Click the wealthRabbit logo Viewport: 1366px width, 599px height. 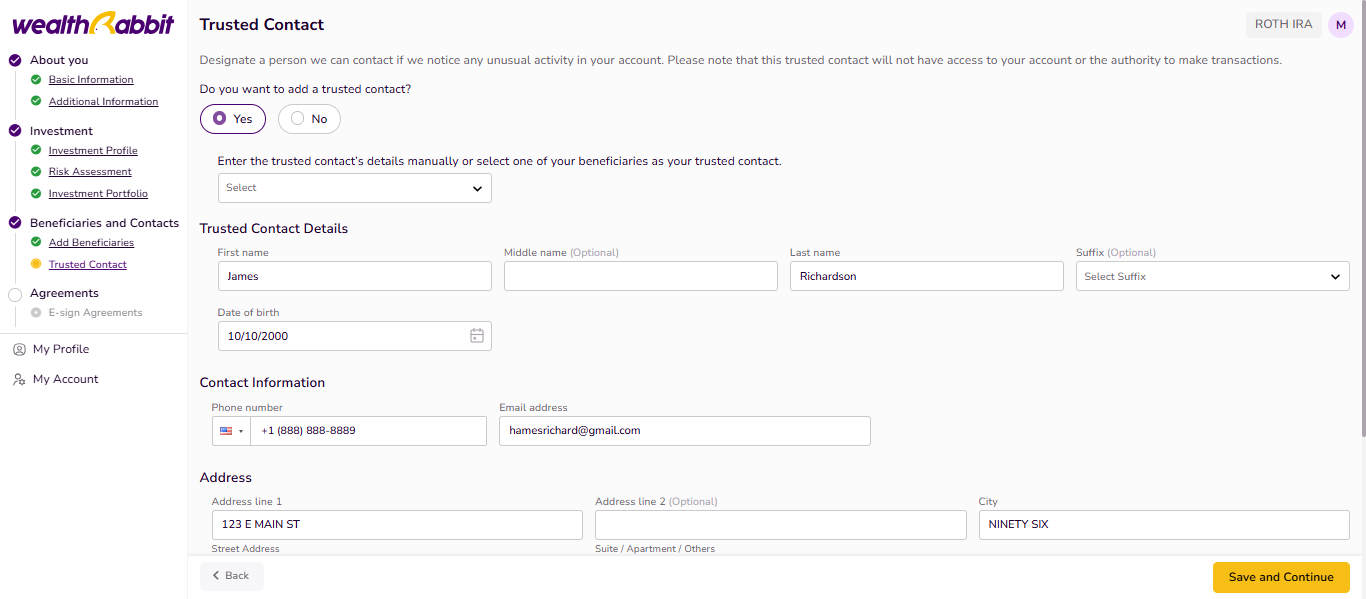pos(93,24)
